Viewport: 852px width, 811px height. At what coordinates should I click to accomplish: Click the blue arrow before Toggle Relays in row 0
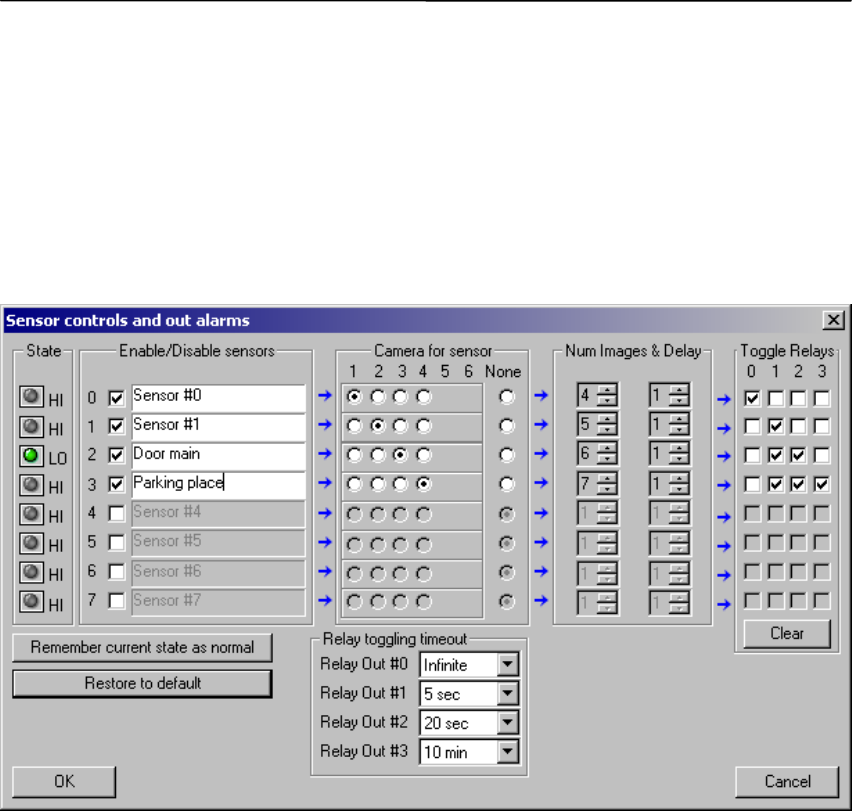726,400
